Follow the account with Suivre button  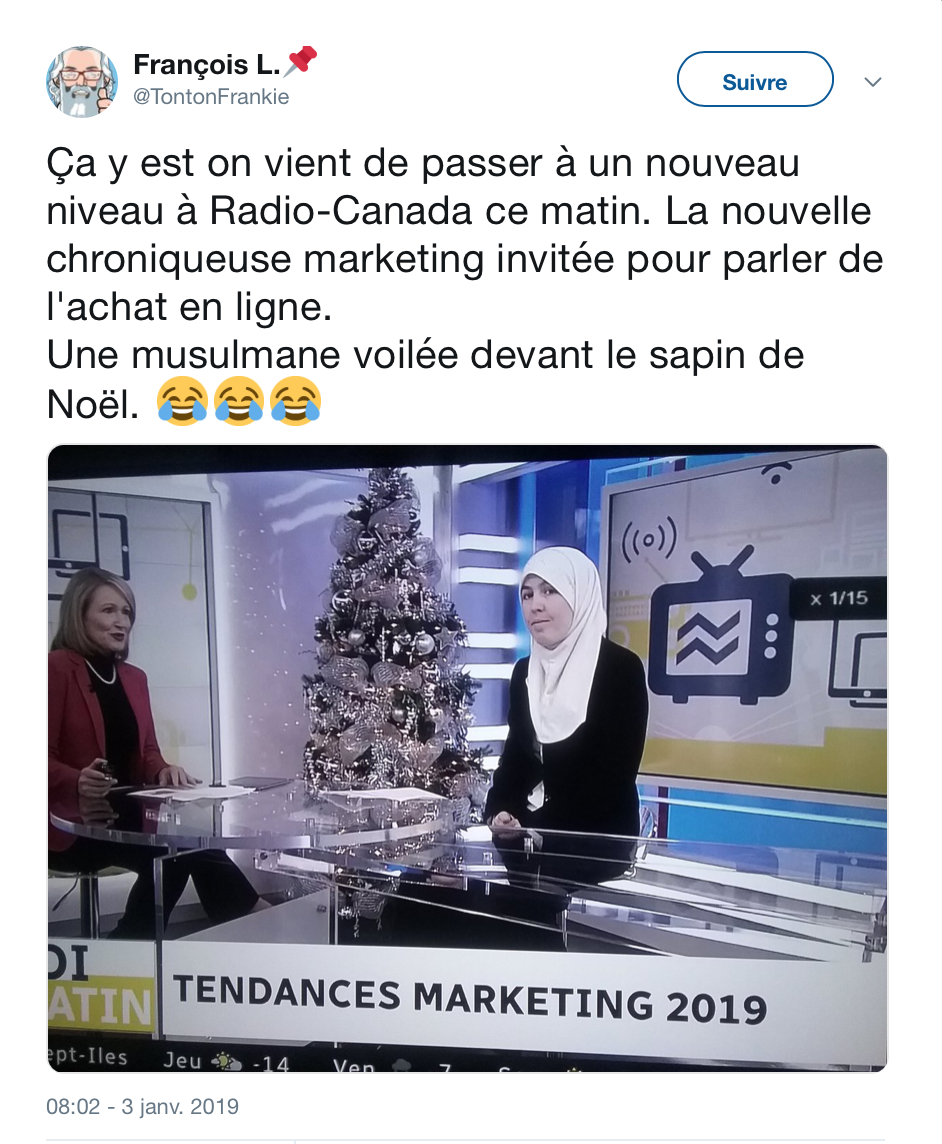[x=755, y=80]
